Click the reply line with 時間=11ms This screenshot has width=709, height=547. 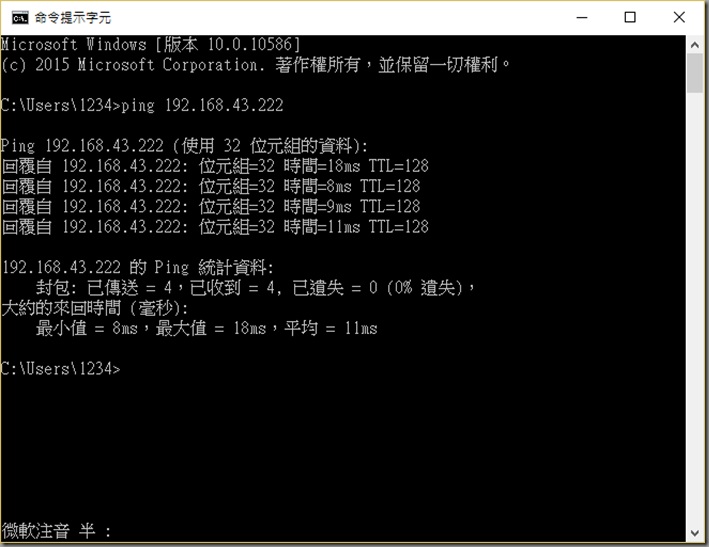coord(215,226)
